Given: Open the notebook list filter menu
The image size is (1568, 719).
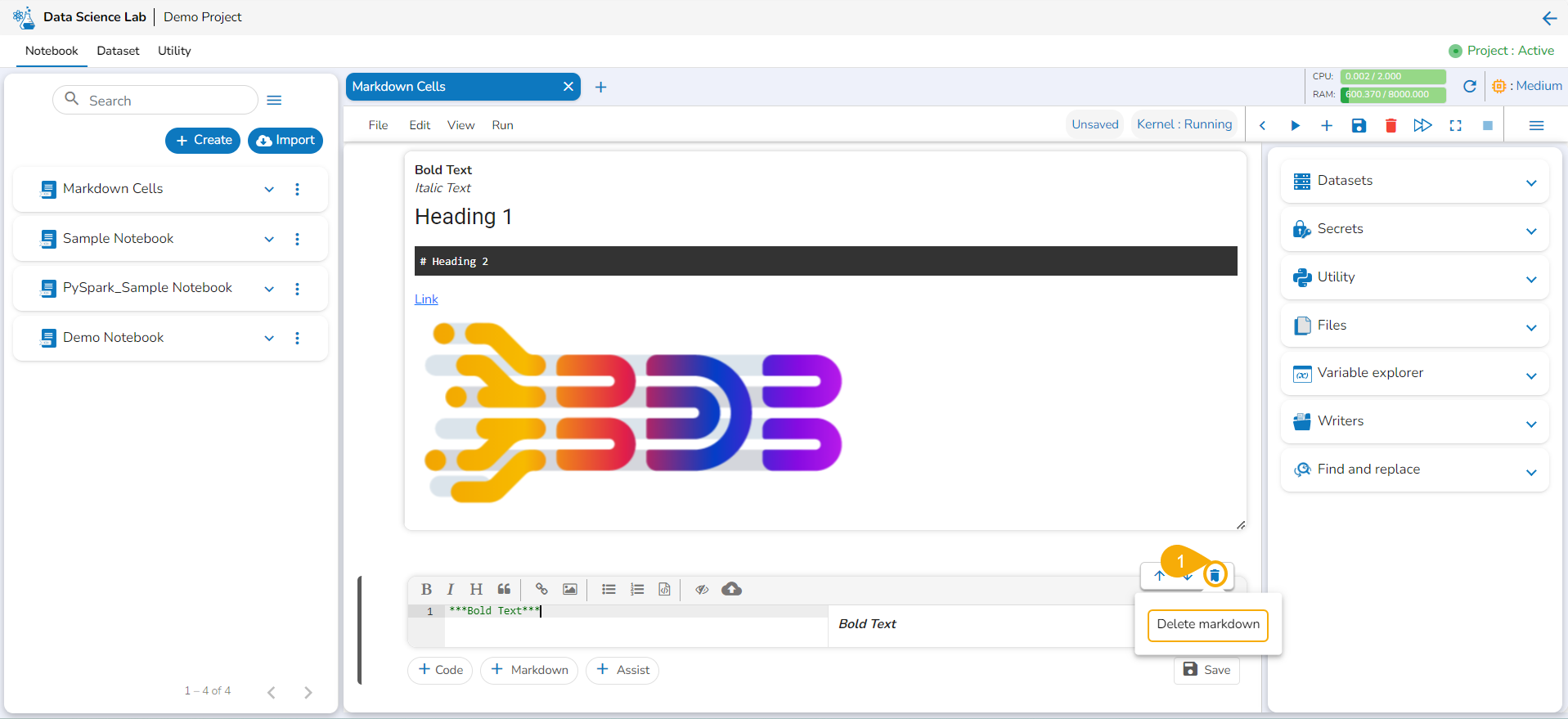Looking at the screenshot, I should point(275,101).
